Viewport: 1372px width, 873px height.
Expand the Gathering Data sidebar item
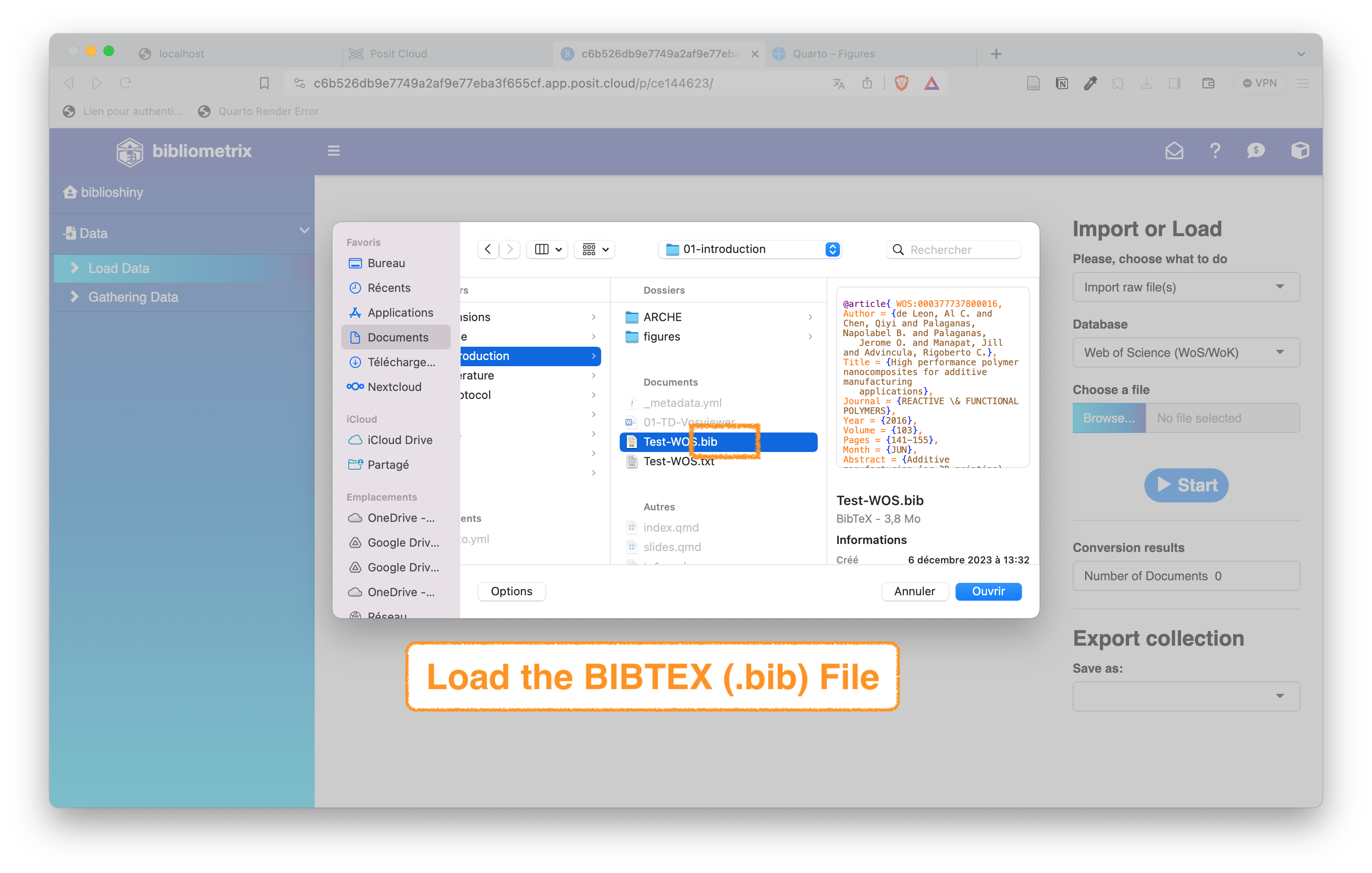pos(133,297)
